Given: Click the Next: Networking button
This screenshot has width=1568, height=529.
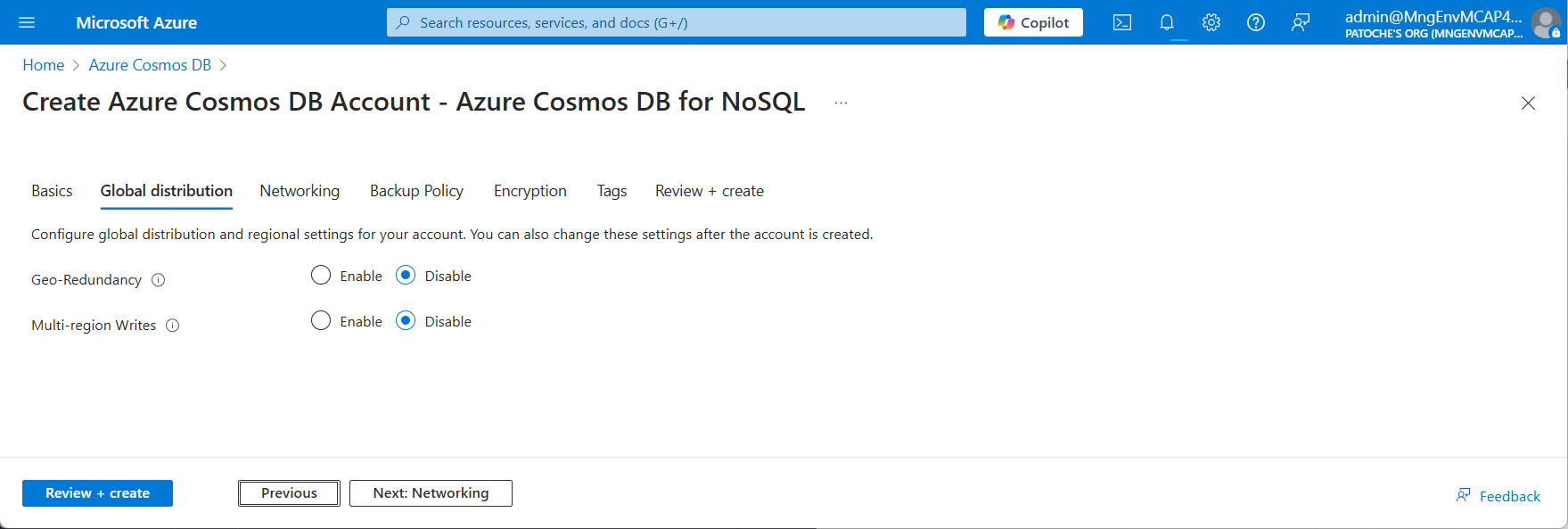Looking at the screenshot, I should [431, 492].
